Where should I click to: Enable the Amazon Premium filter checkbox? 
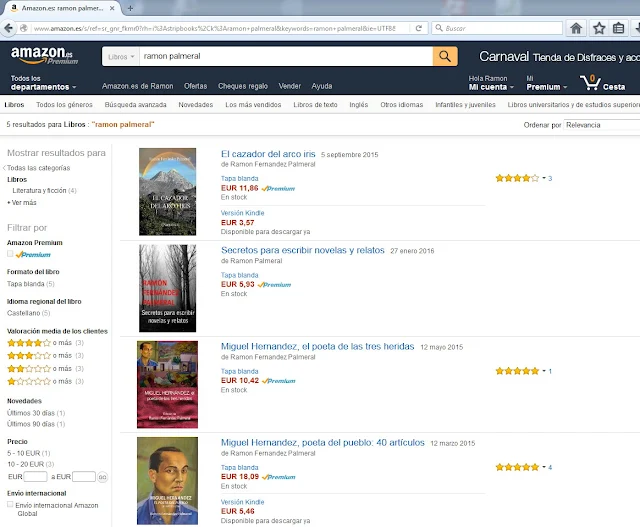pos(10,254)
